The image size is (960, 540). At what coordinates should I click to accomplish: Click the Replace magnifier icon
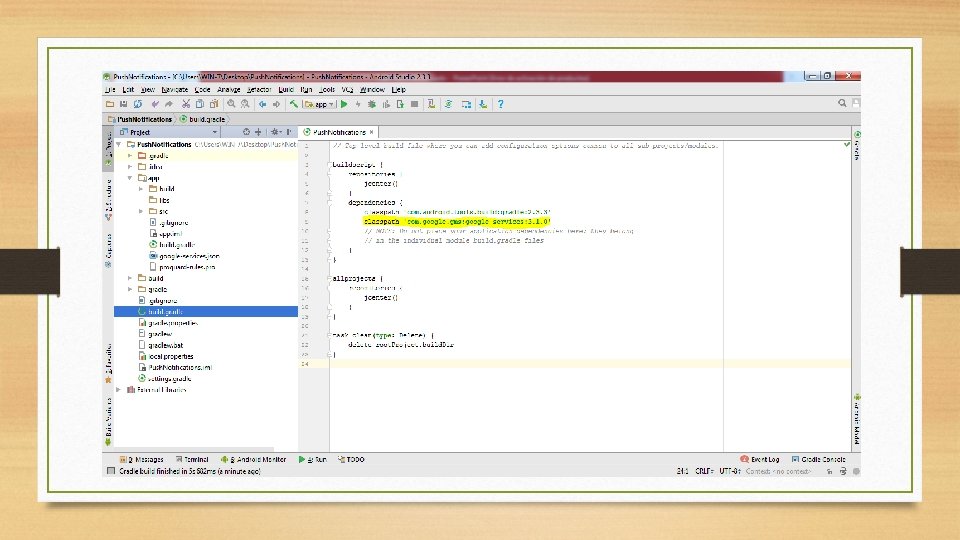click(x=246, y=105)
